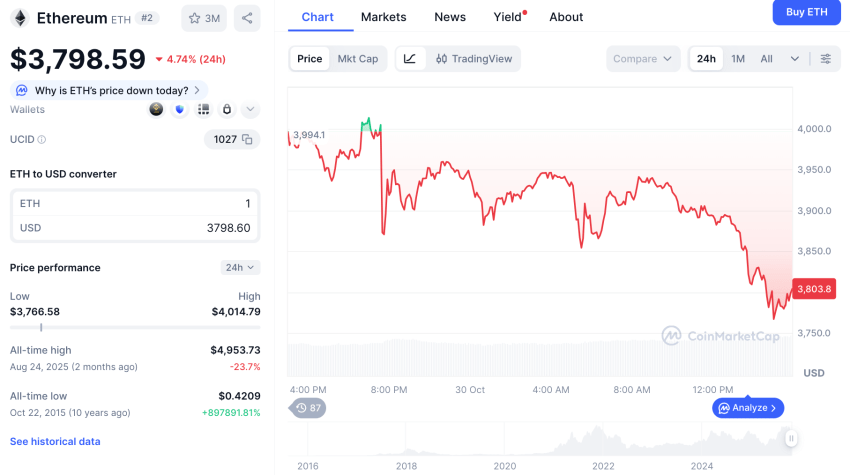The height and width of the screenshot is (475, 850).
Task: Open 'Why is ETH's price down today?'
Action: (109, 90)
